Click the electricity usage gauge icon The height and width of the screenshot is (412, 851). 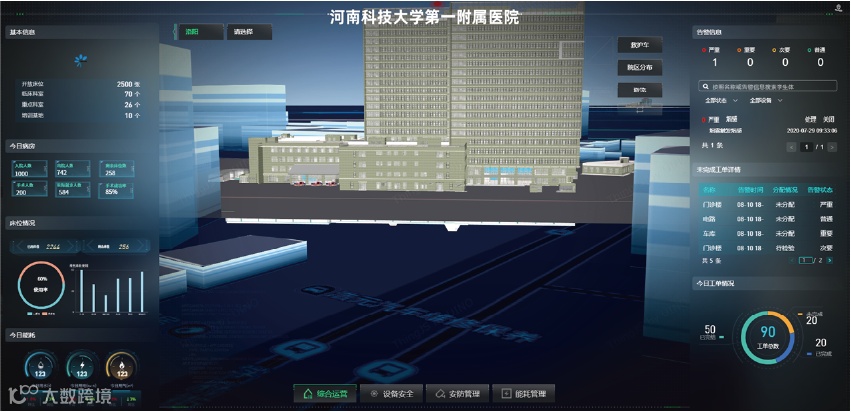point(82,366)
